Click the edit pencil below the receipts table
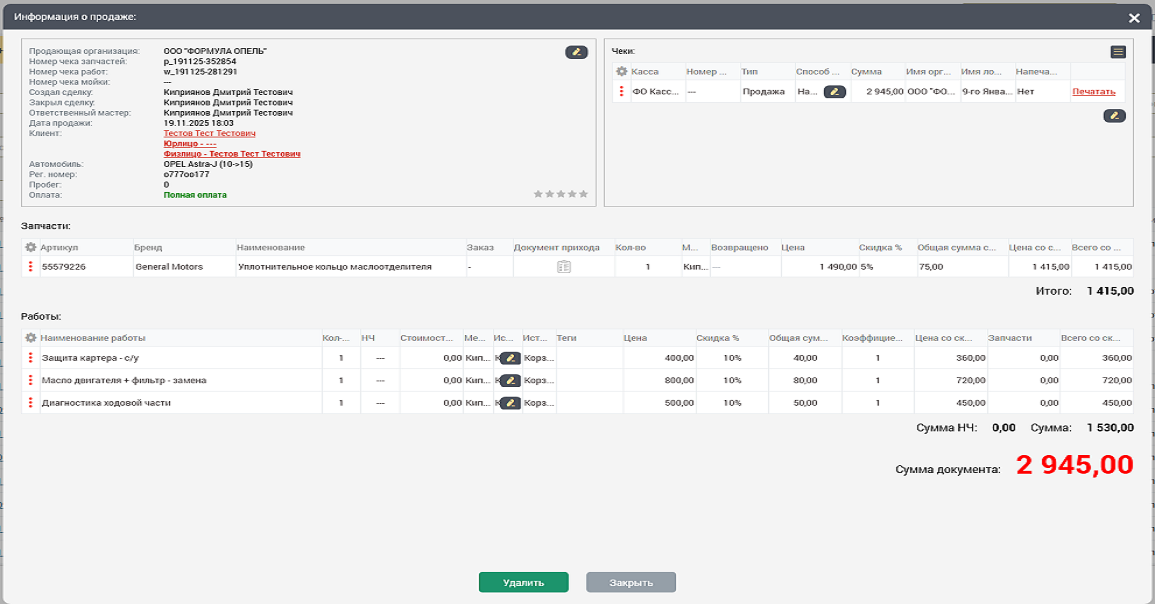 click(x=1114, y=116)
